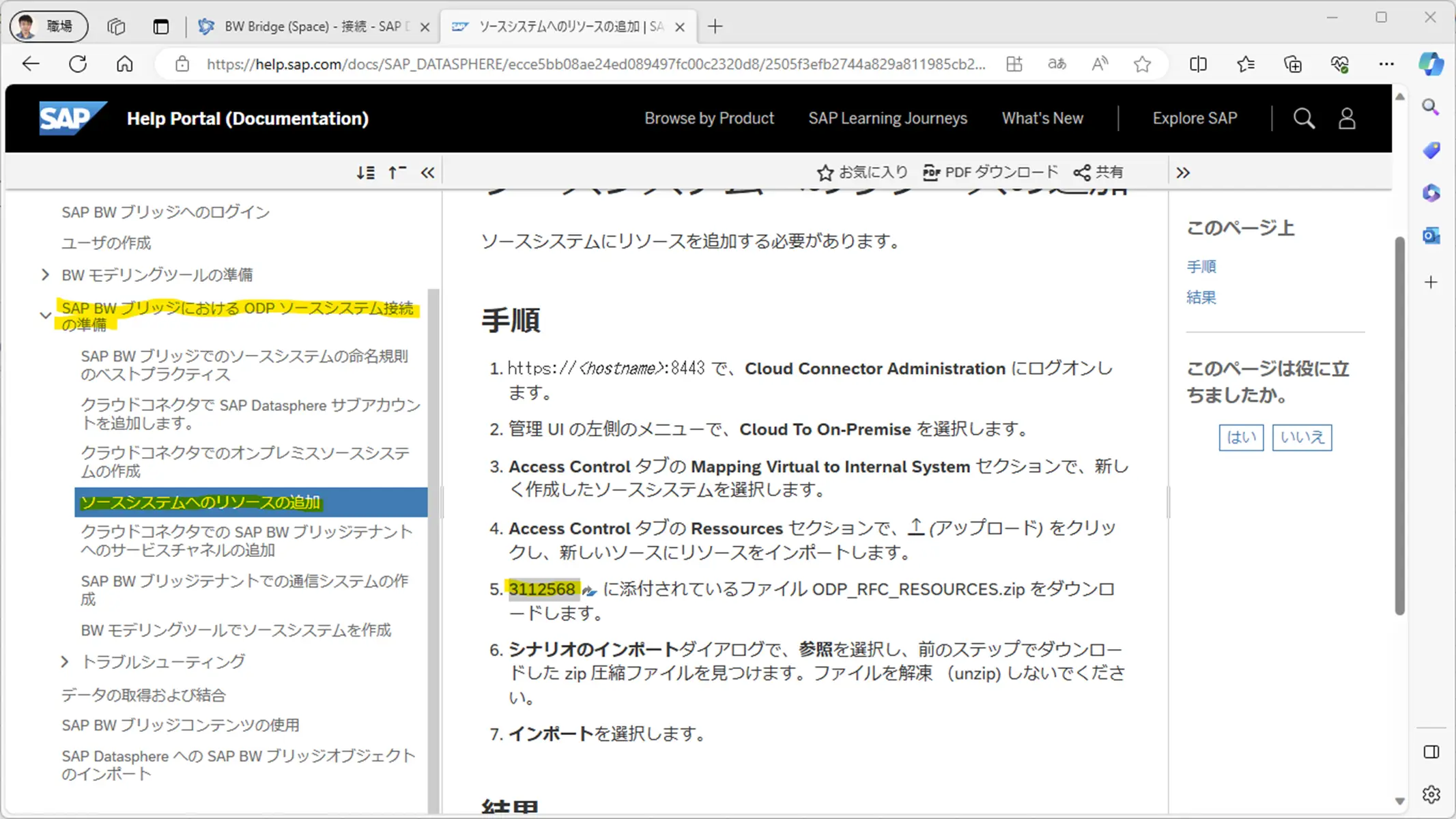Expand トラブルシューティング node
Image resolution: width=1456 pixels, height=819 pixels.
tap(64, 662)
